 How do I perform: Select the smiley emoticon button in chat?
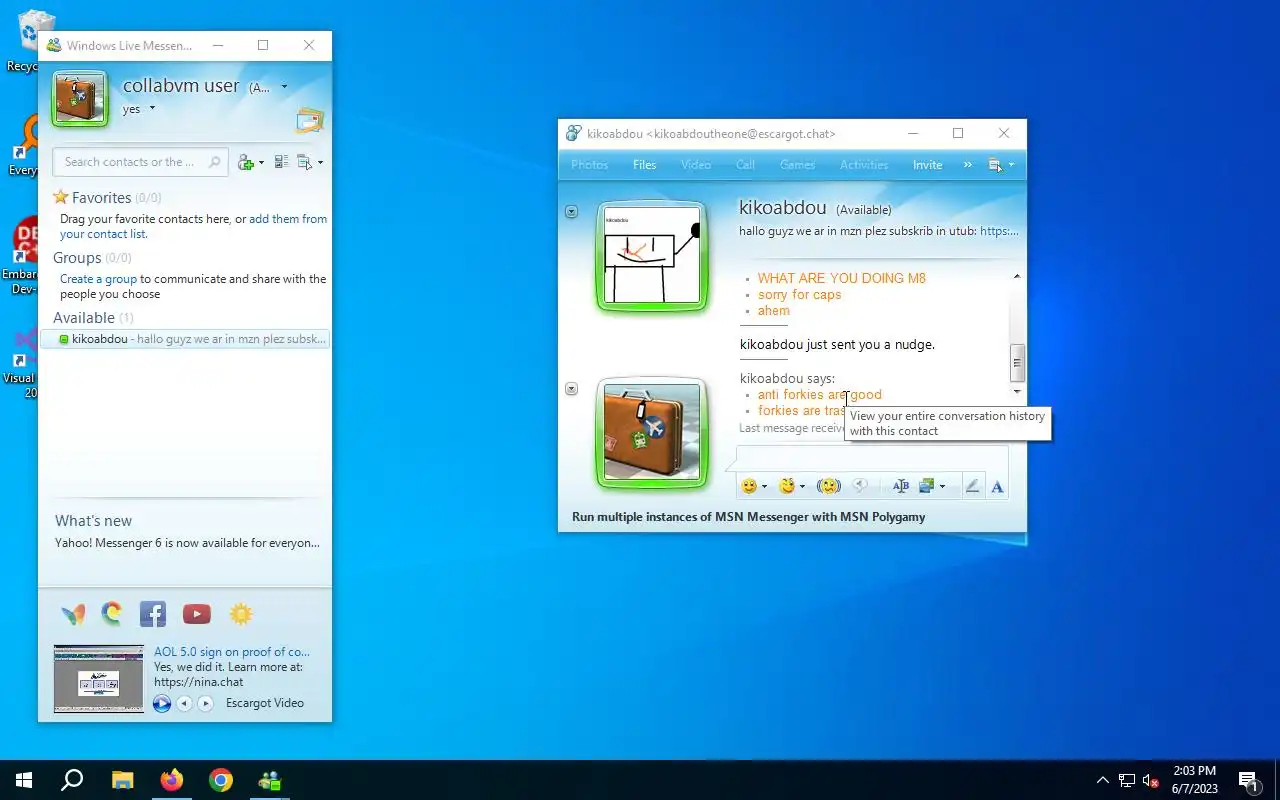pos(749,486)
